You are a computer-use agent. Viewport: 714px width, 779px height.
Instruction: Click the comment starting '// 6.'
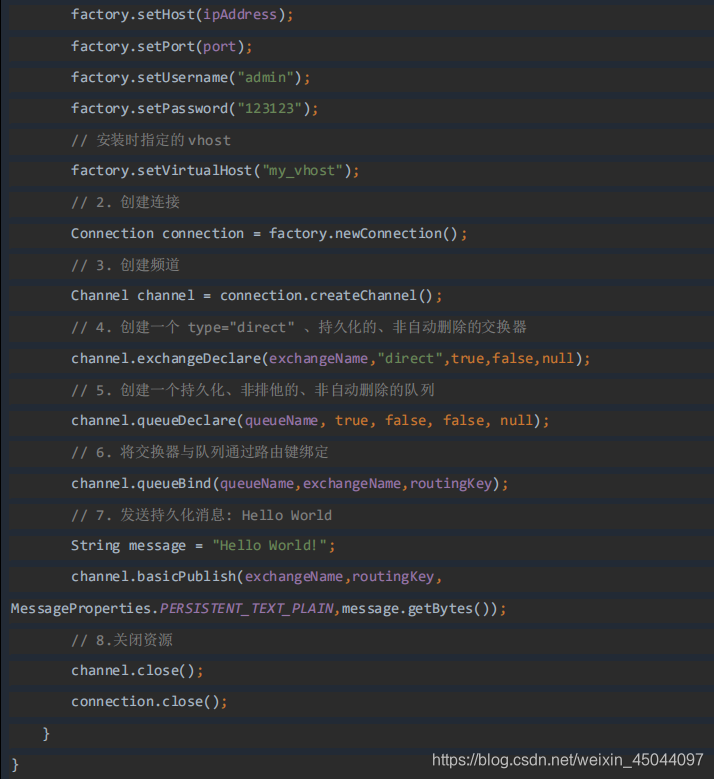(199, 452)
